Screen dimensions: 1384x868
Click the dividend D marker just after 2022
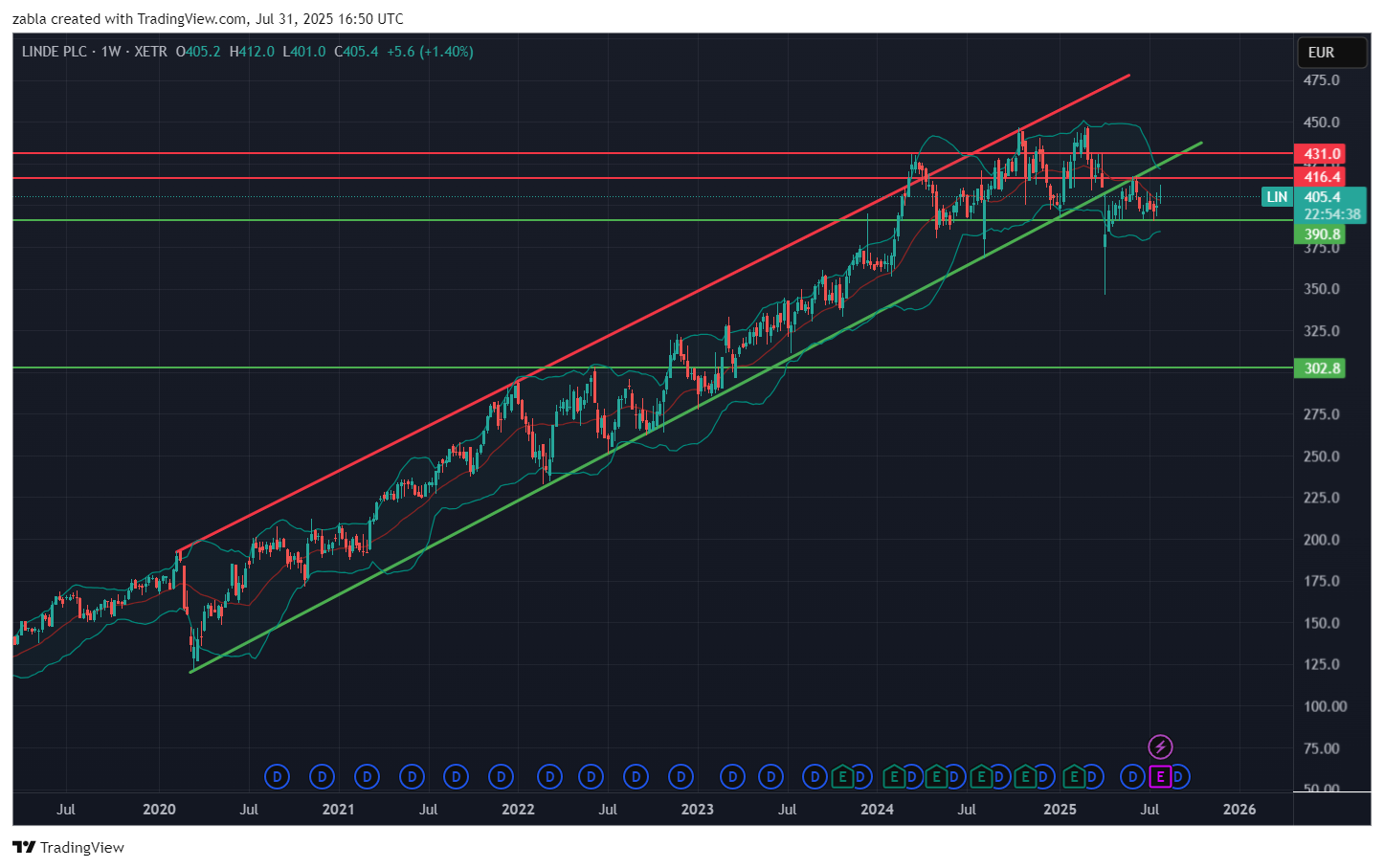(549, 777)
